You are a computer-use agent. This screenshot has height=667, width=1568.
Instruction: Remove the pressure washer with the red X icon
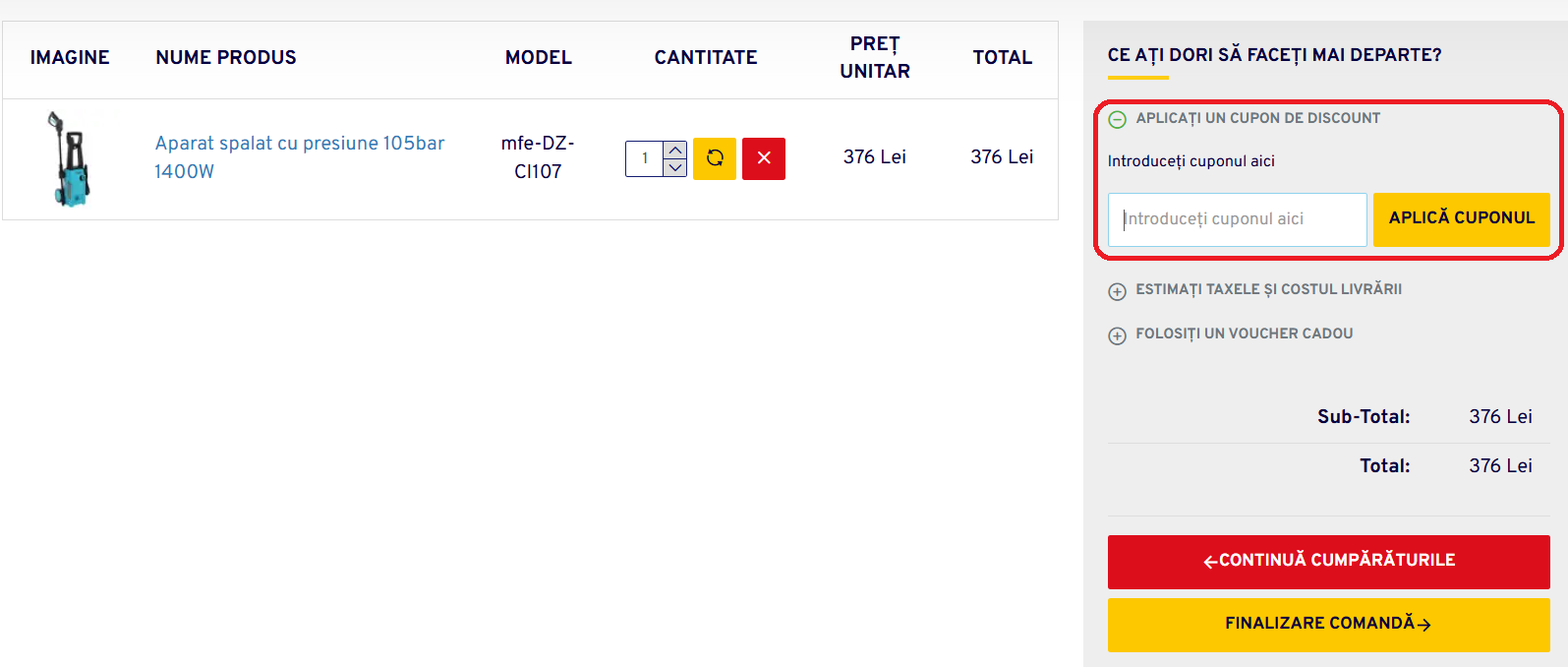tap(764, 158)
